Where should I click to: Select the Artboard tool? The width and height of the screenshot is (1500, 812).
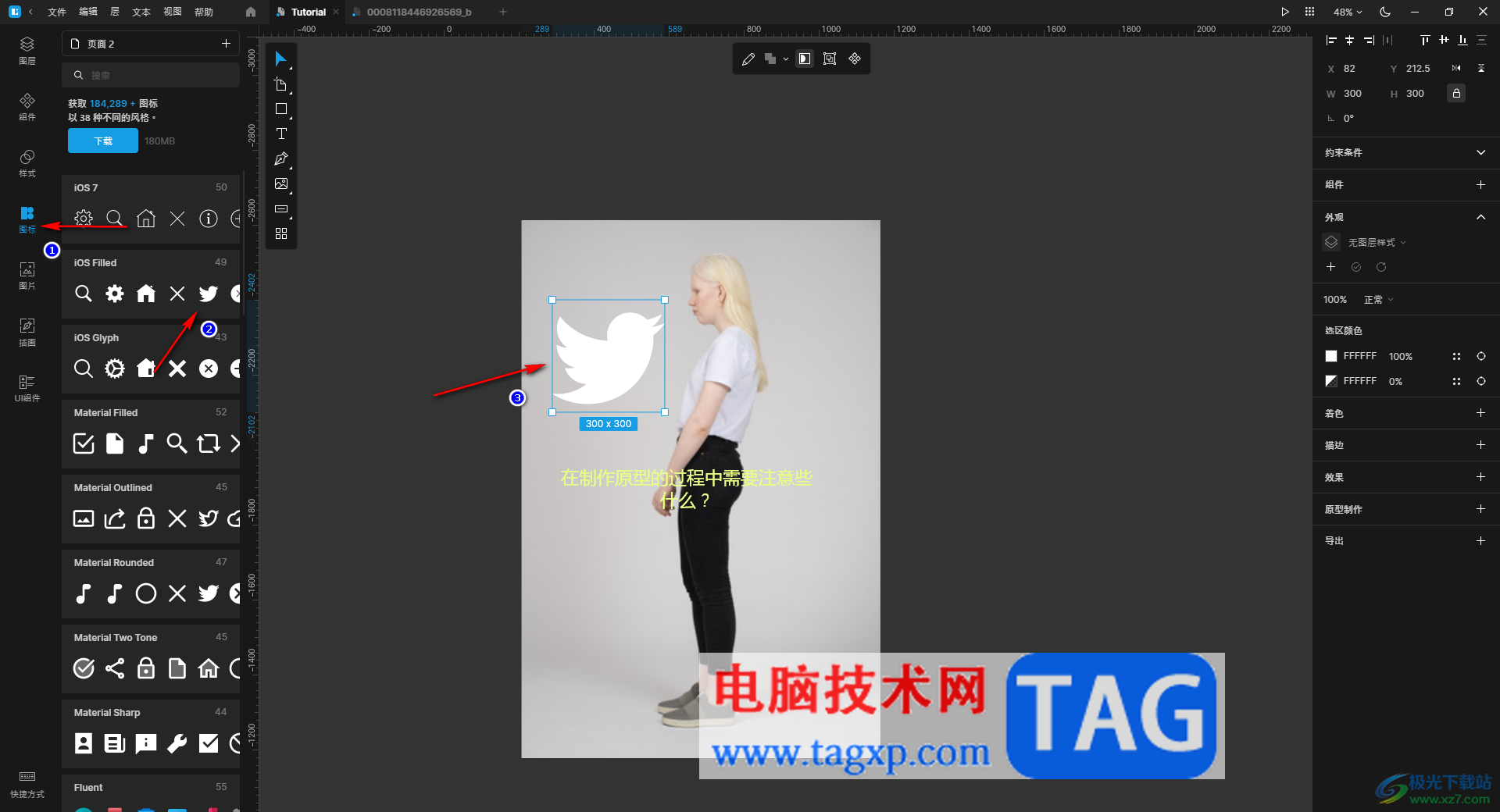click(281, 84)
